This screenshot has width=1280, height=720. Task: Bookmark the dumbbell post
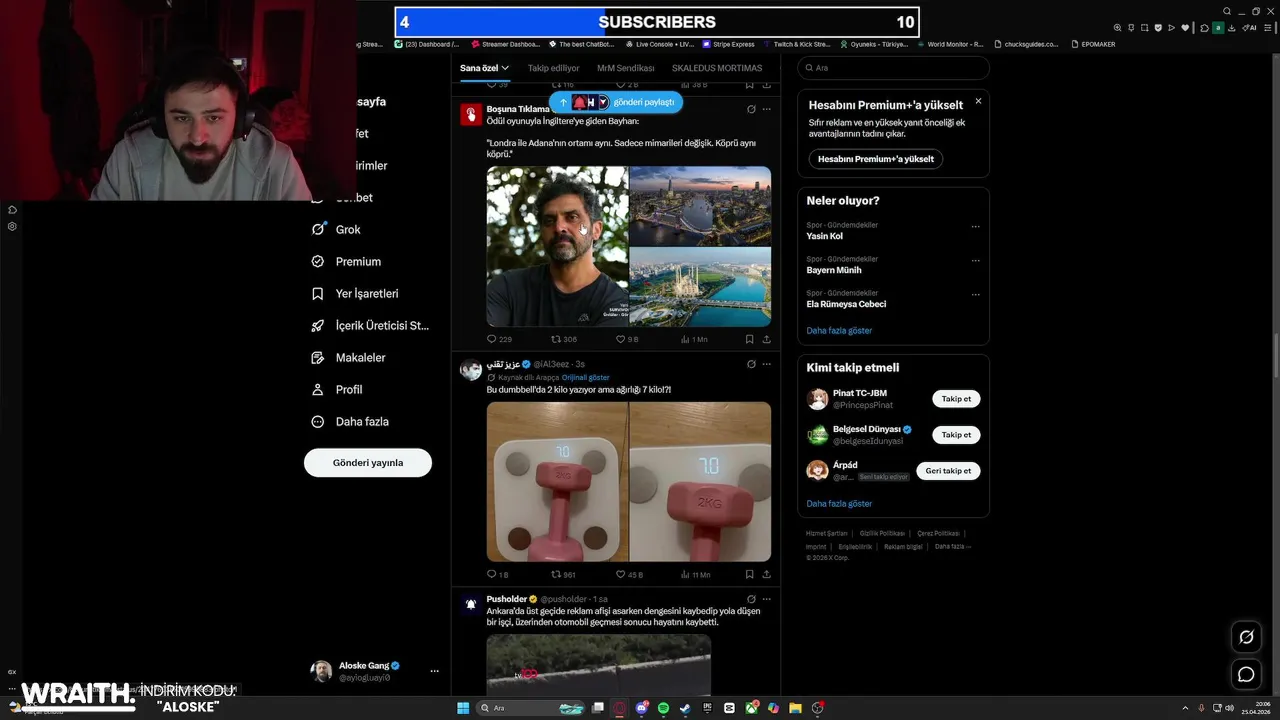pyautogui.click(x=749, y=574)
